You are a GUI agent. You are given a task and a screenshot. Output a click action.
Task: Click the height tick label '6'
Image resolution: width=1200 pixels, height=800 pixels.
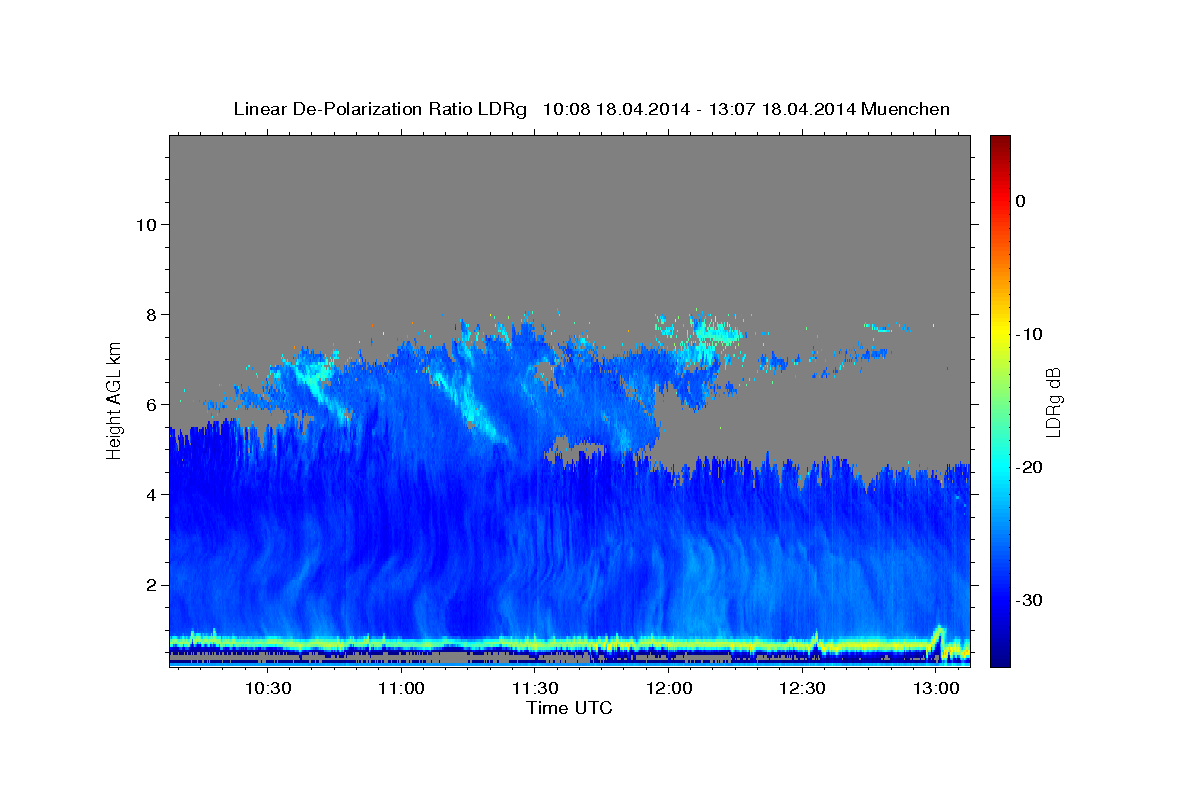(151, 404)
